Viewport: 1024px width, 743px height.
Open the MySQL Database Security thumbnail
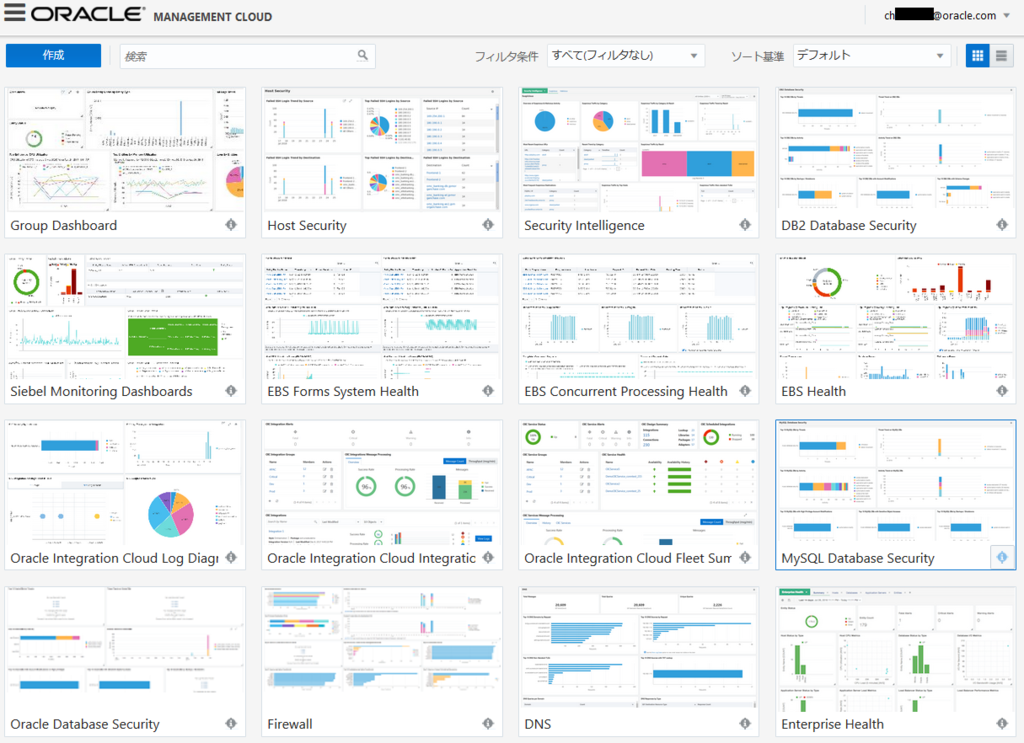point(896,482)
